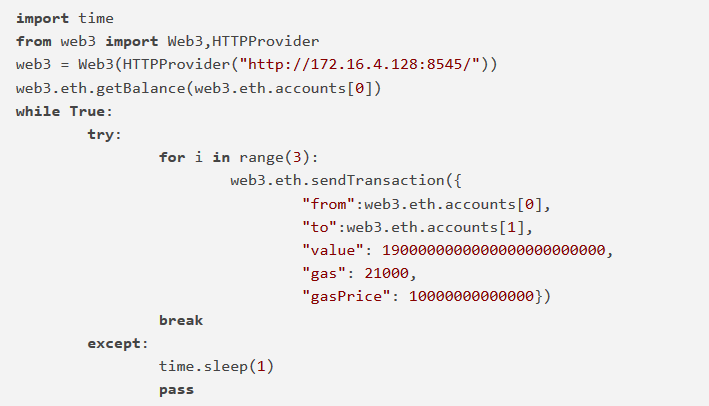Click the 'import time' line
The height and width of the screenshot is (406, 709).
pos(65,19)
